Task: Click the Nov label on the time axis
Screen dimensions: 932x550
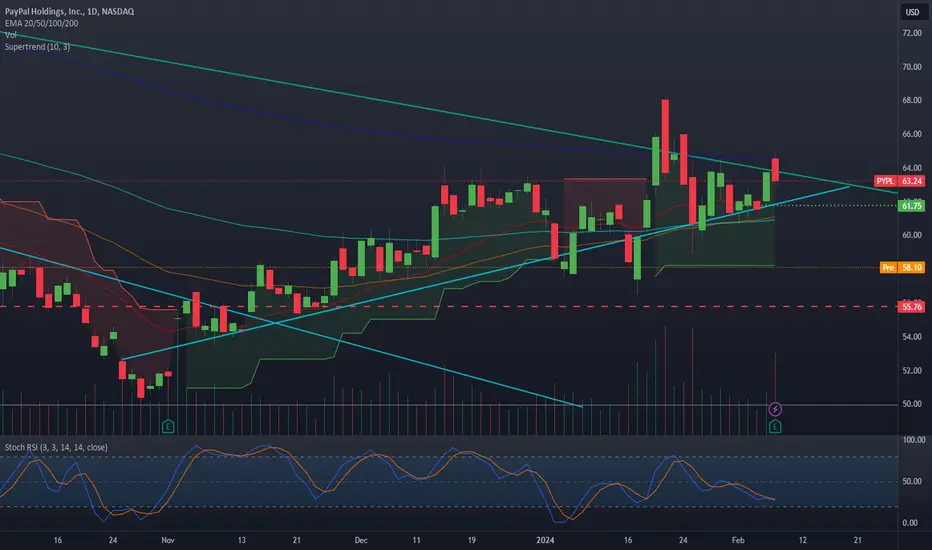Action: (x=168, y=540)
